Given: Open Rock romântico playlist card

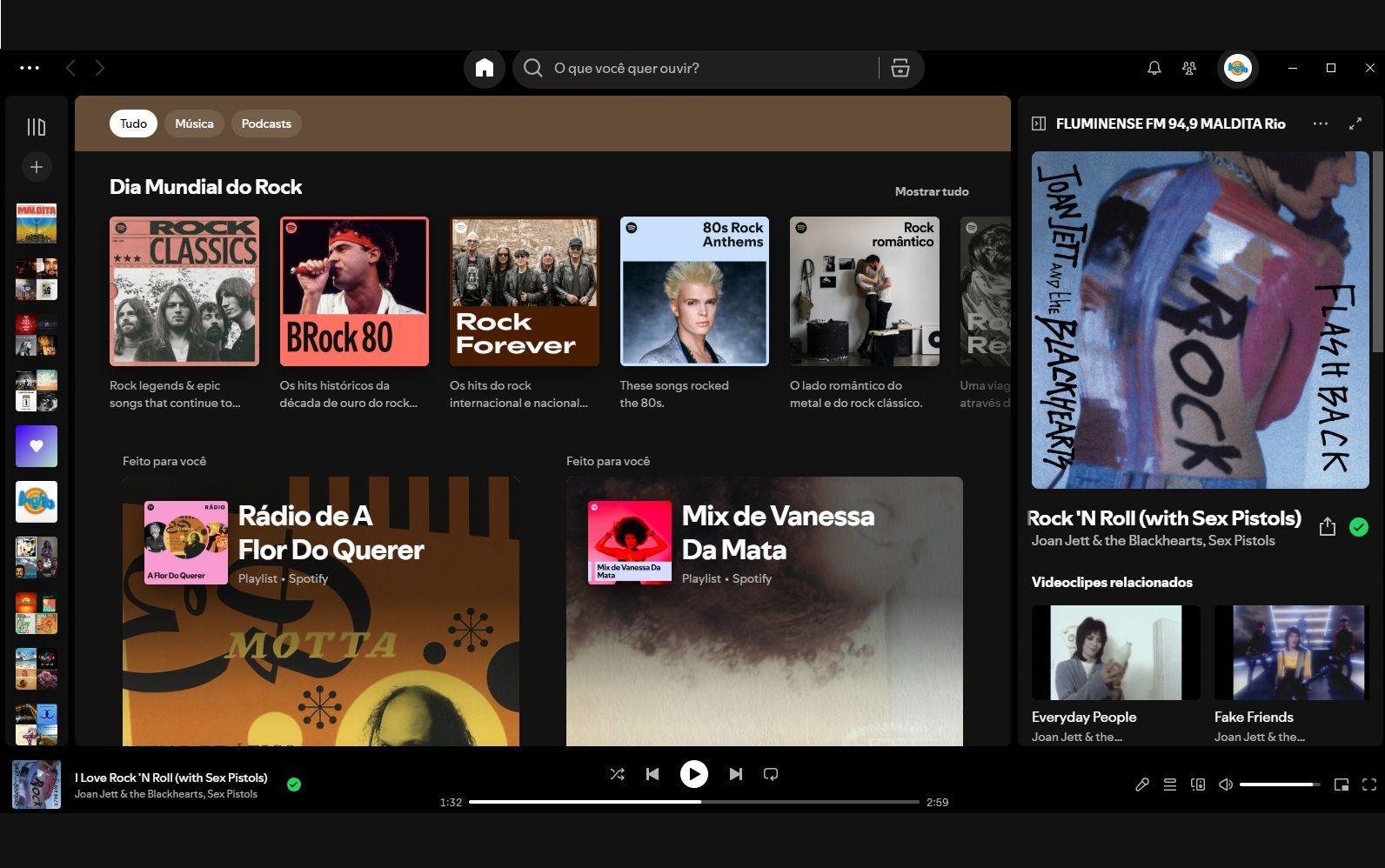Looking at the screenshot, I should pyautogui.click(x=865, y=313).
